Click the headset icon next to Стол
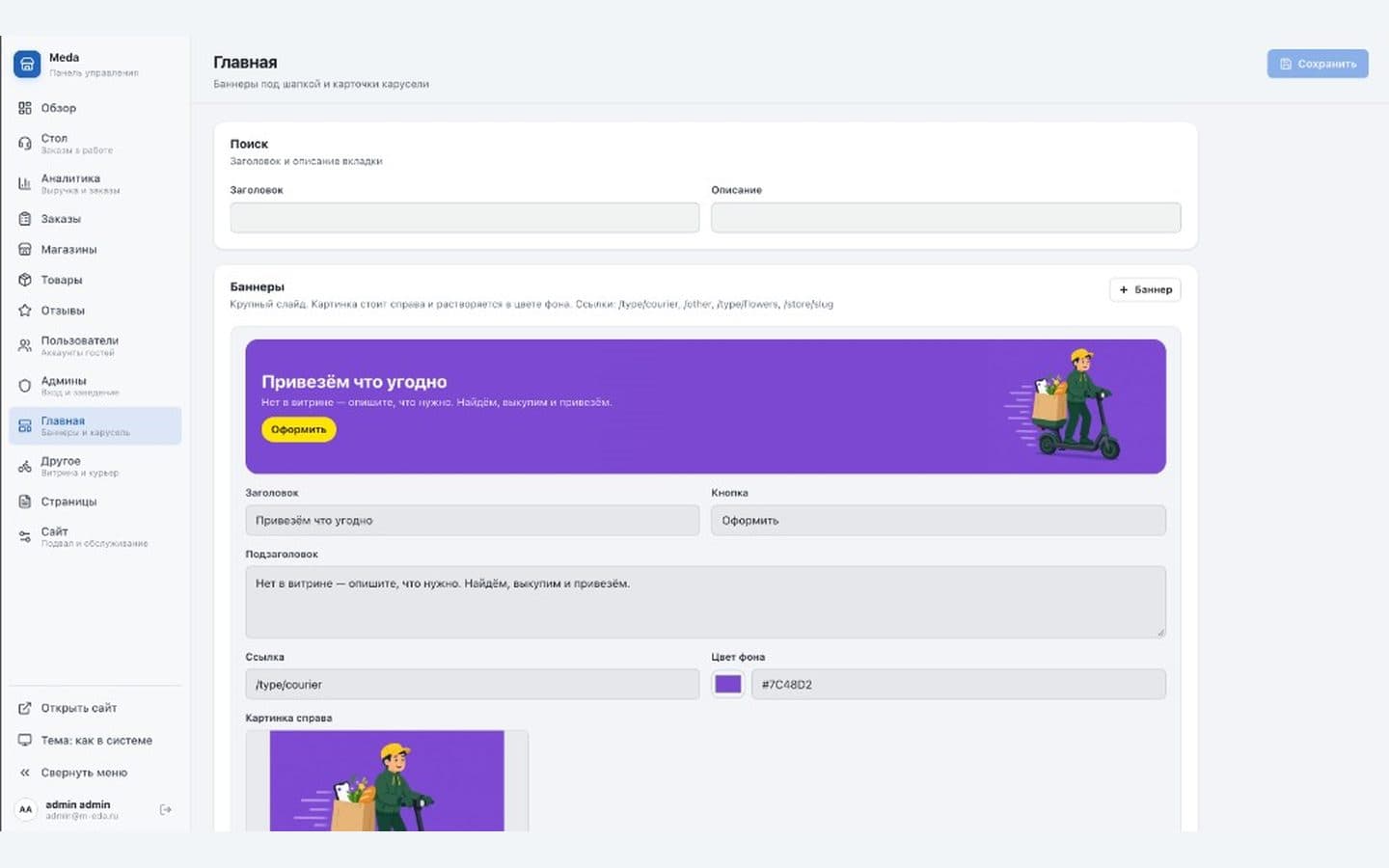This screenshot has width=1389, height=868. click(x=25, y=144)
